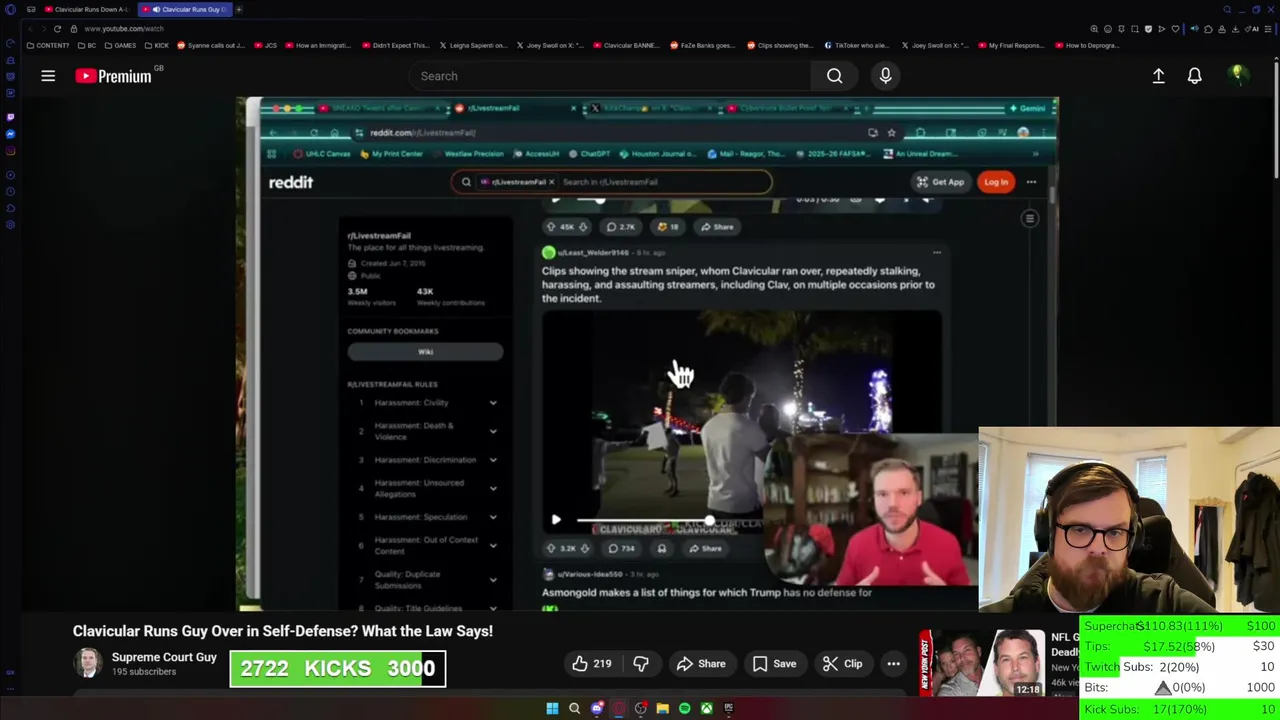Image resolution: width=1280 pixels, height=720 pixels.
Task: Click the page vertical scrollbar
Action: [1275, 120]
